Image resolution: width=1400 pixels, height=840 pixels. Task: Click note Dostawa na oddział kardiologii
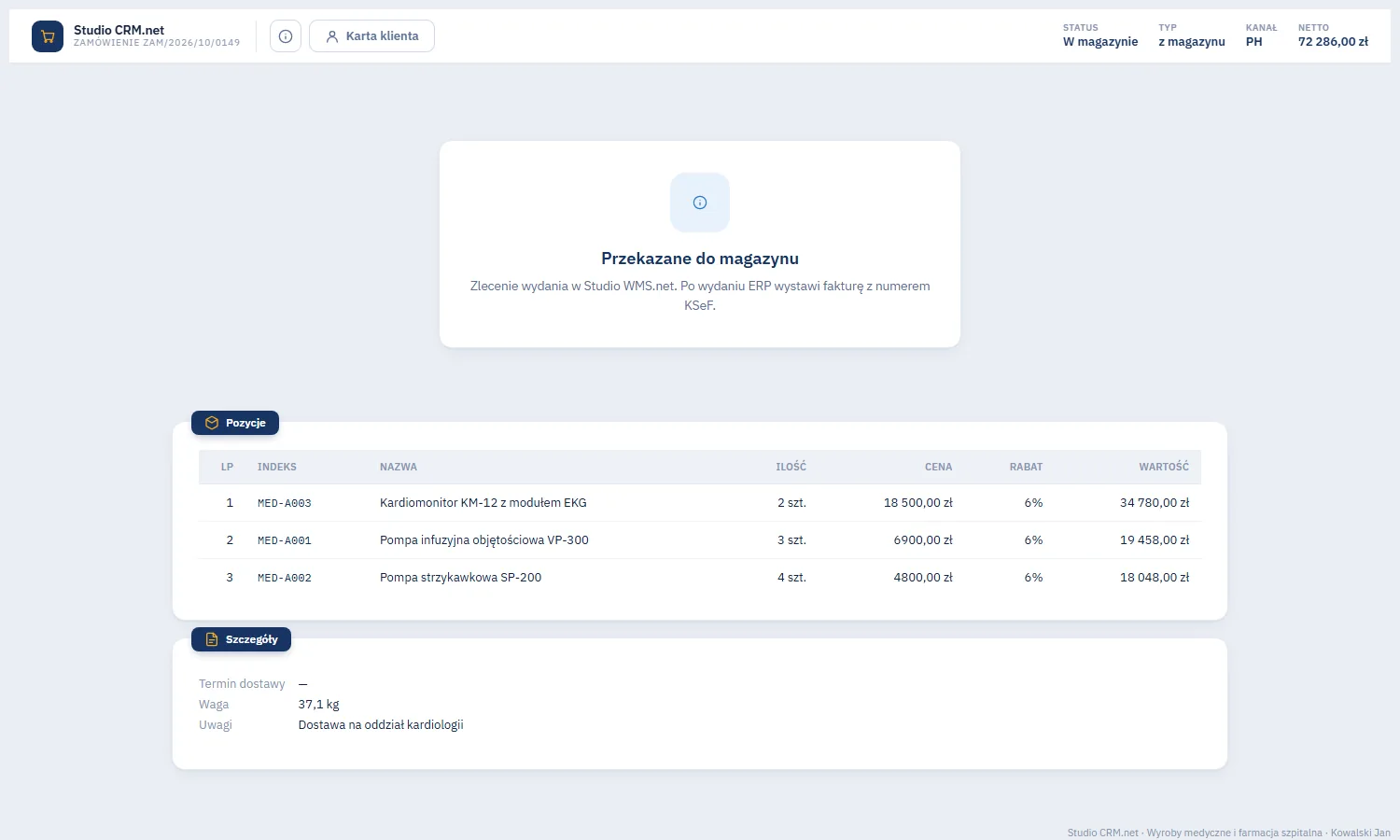381,725
